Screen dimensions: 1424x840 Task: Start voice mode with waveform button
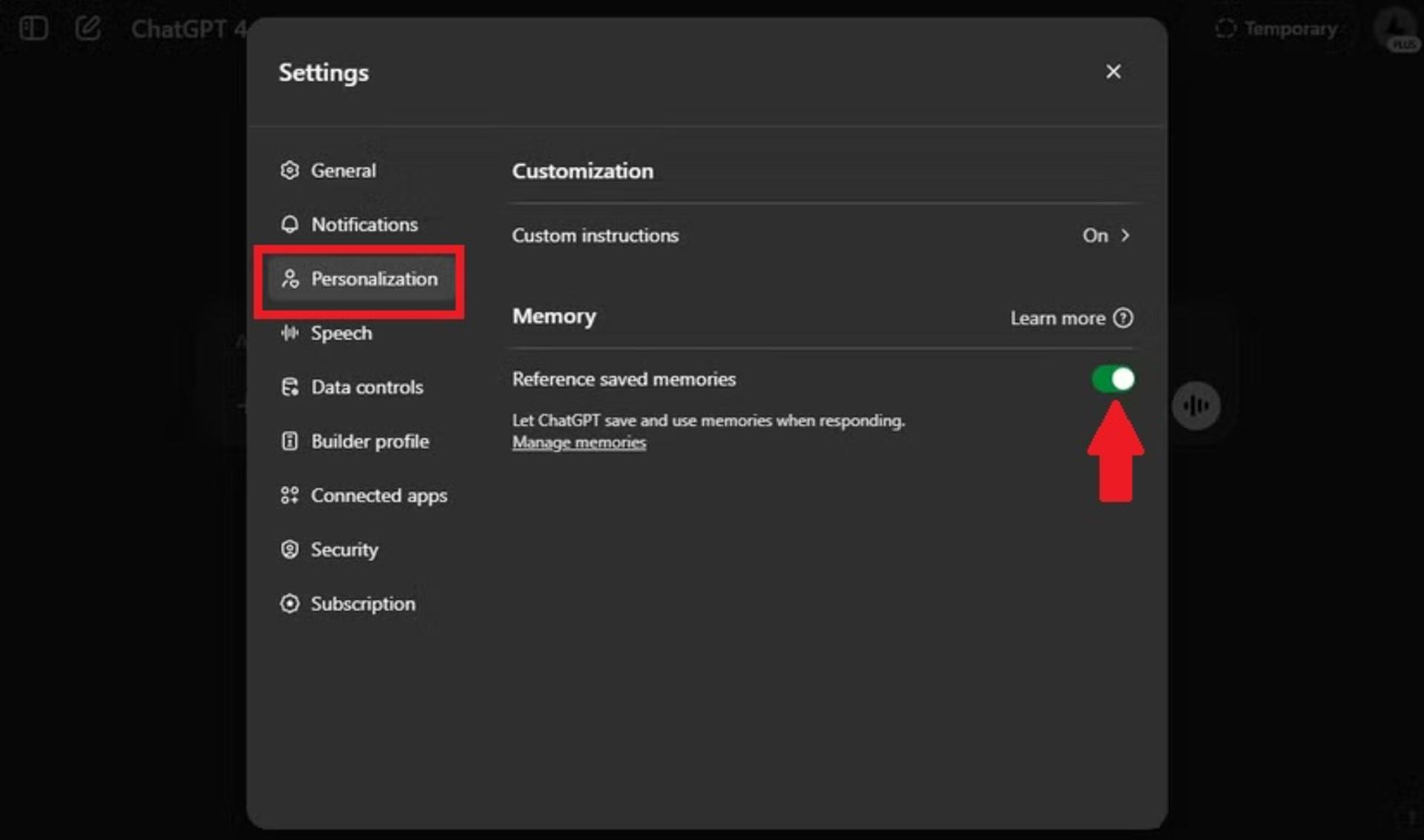point(1196,406)
